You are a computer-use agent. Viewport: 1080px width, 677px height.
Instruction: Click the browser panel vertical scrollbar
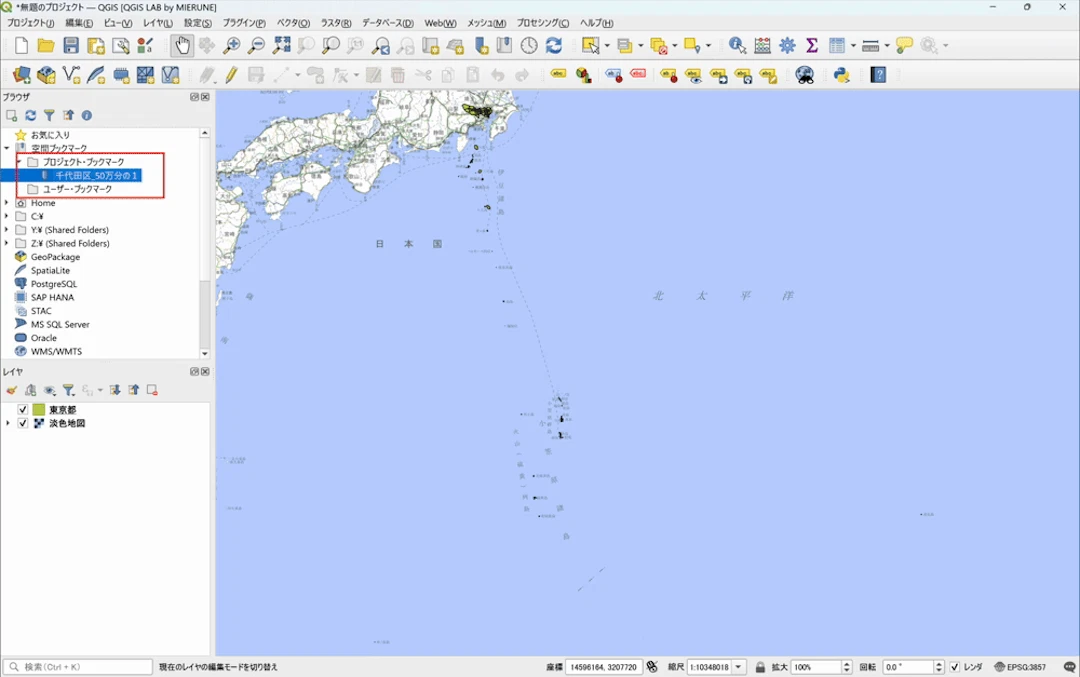coord(205,242)
